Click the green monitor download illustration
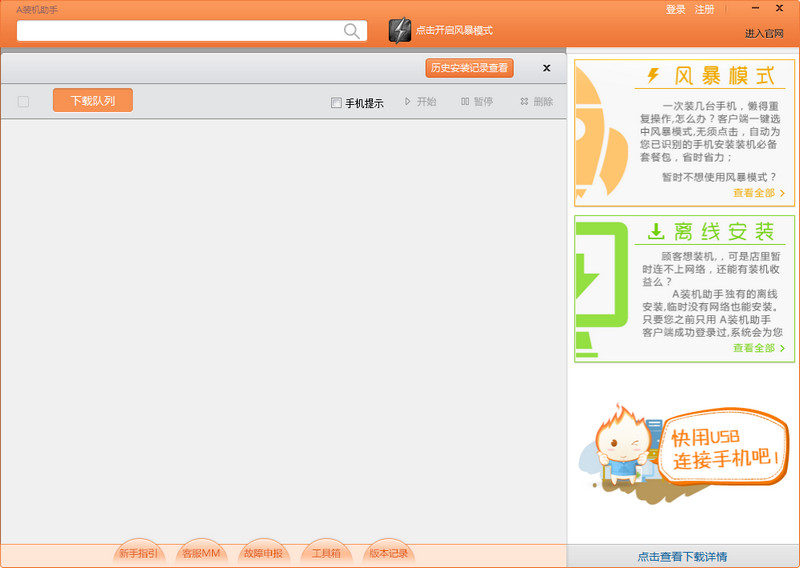The height and width of the screenshot is (568, 800). tap(601, 289)
